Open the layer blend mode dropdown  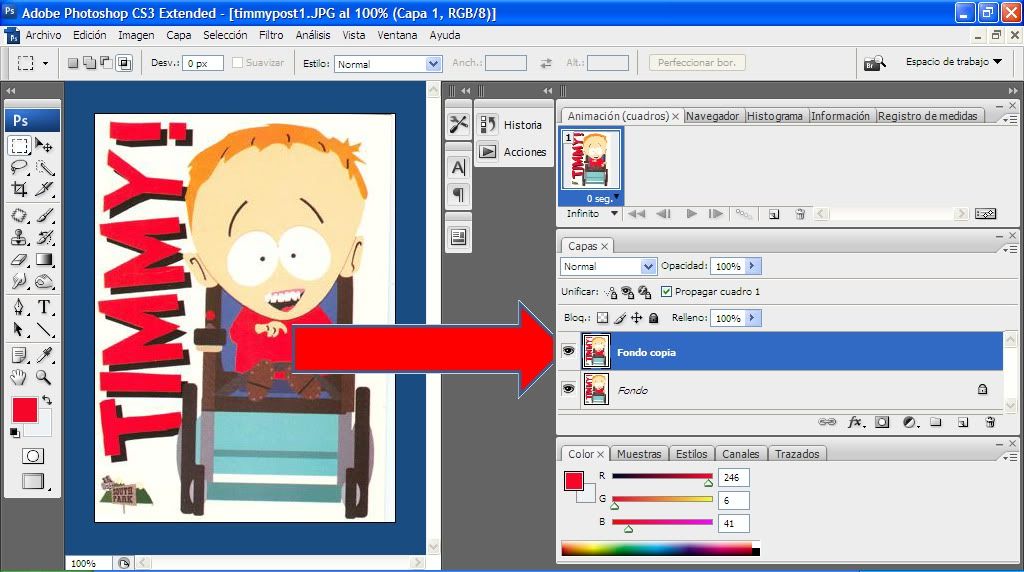pyautogui.click(x=647, y=266)
